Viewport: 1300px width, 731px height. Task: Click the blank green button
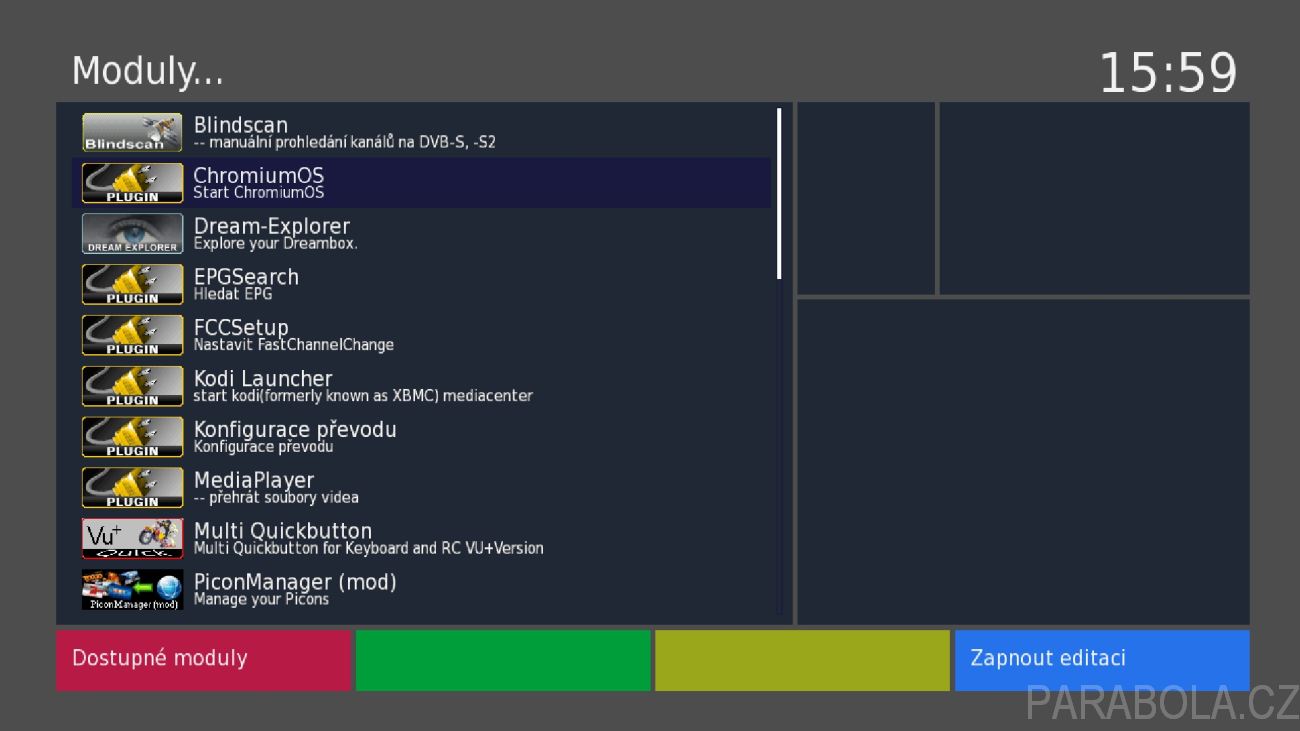click(503, 659)
